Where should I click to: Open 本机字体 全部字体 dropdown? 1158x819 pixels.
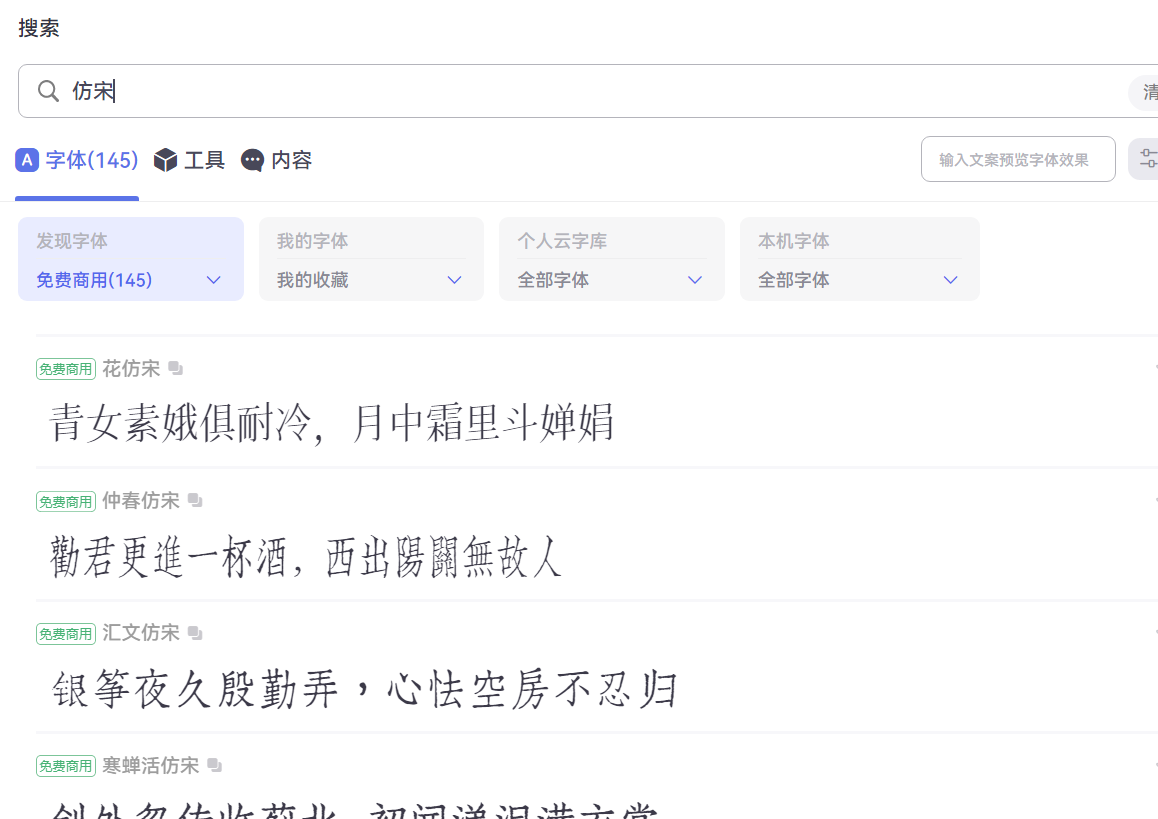(950, 280)
